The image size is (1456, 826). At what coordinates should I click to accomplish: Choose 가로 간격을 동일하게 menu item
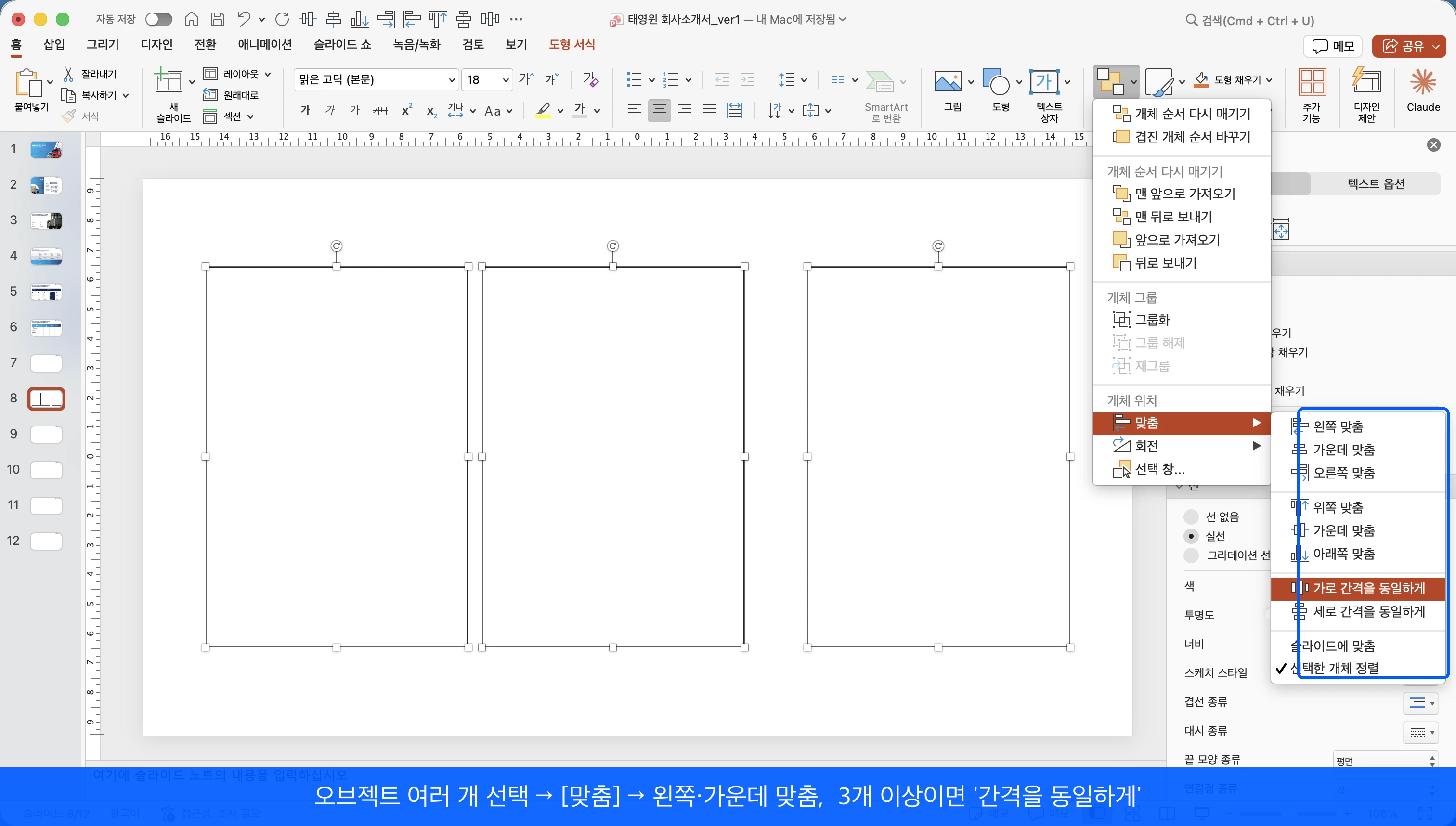click(1357, 588)
